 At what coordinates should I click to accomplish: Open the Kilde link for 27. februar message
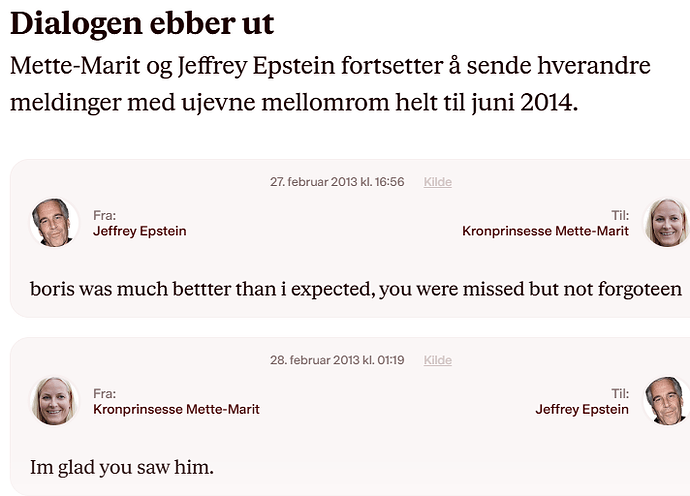pos(437,182)
